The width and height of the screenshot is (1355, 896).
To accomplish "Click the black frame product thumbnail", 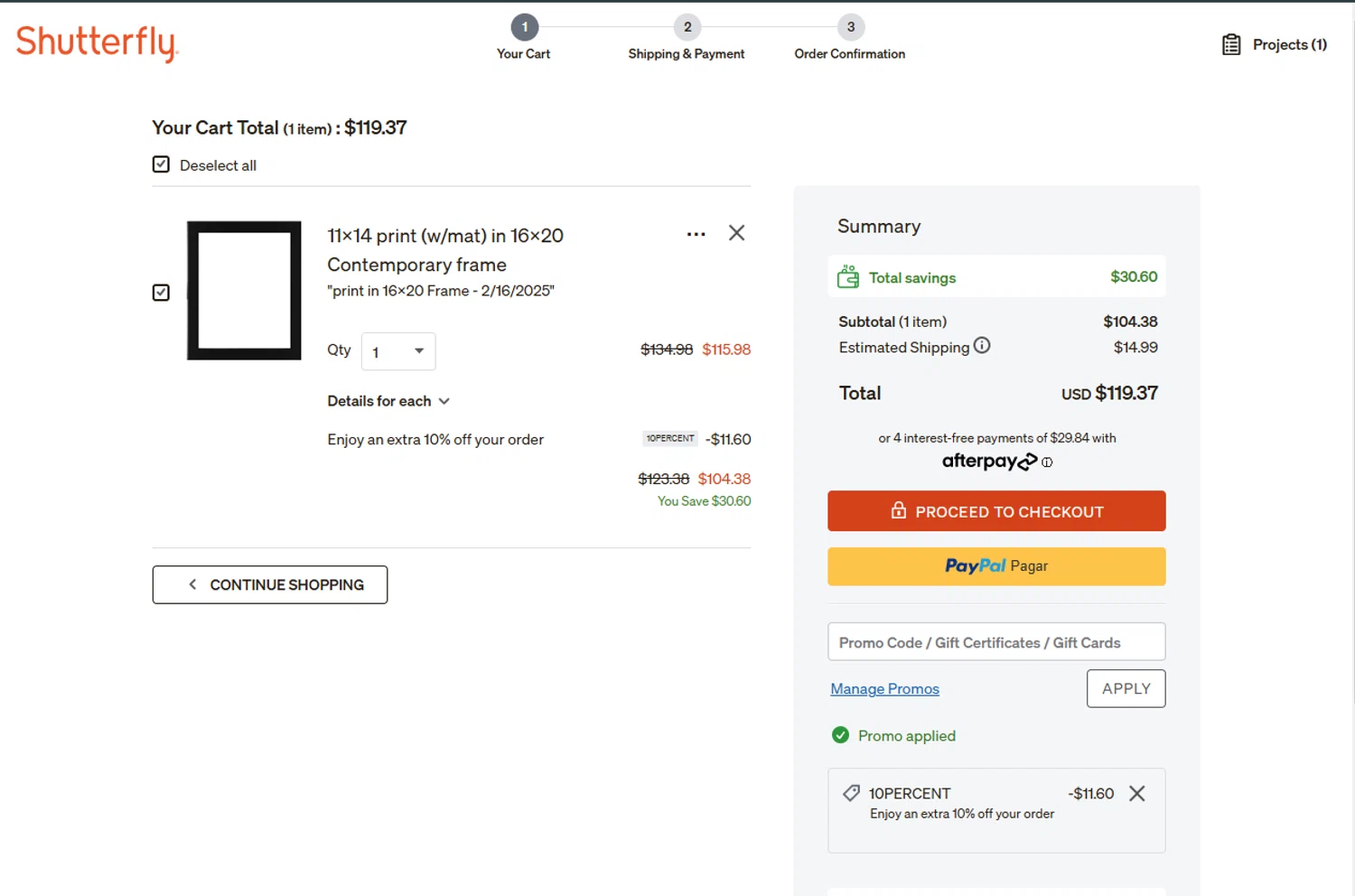I will pos(244,291).
